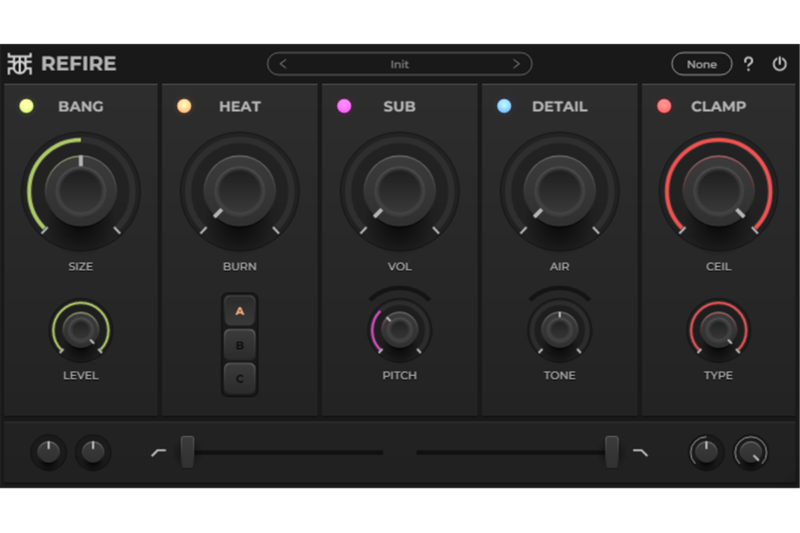Click the REFIRE logo icon
800x533 pixels.
20,64
